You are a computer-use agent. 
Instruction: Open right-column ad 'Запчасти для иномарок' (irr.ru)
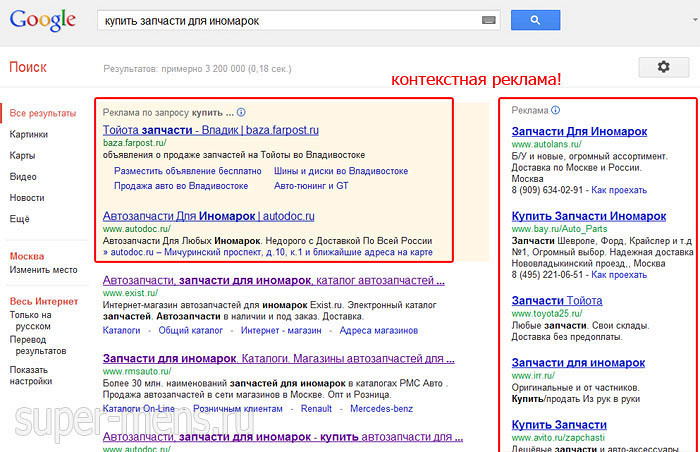pos(578,363)
